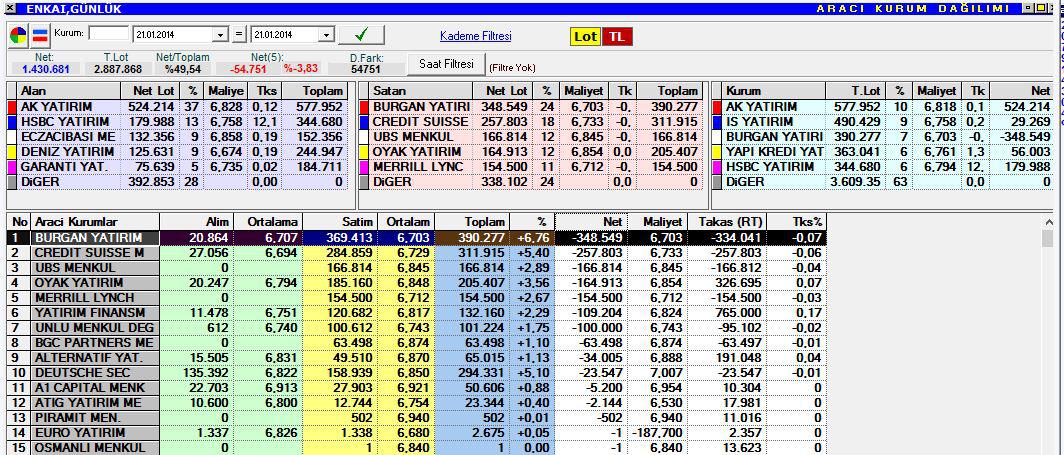Viewport: 1064px width, 455px height.
Task: Click the blue-red bar chart icon
Action: click(x=41, y=35)
